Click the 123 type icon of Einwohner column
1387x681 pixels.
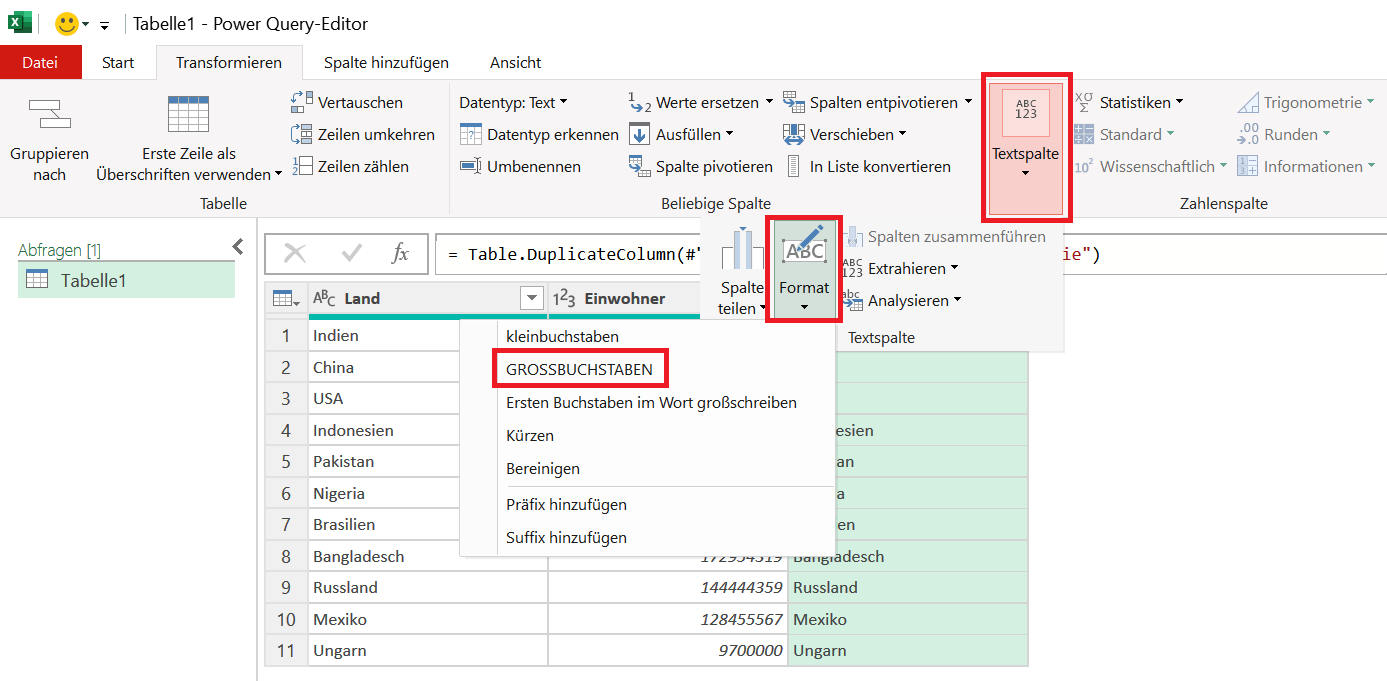click(x=565, y=298)
